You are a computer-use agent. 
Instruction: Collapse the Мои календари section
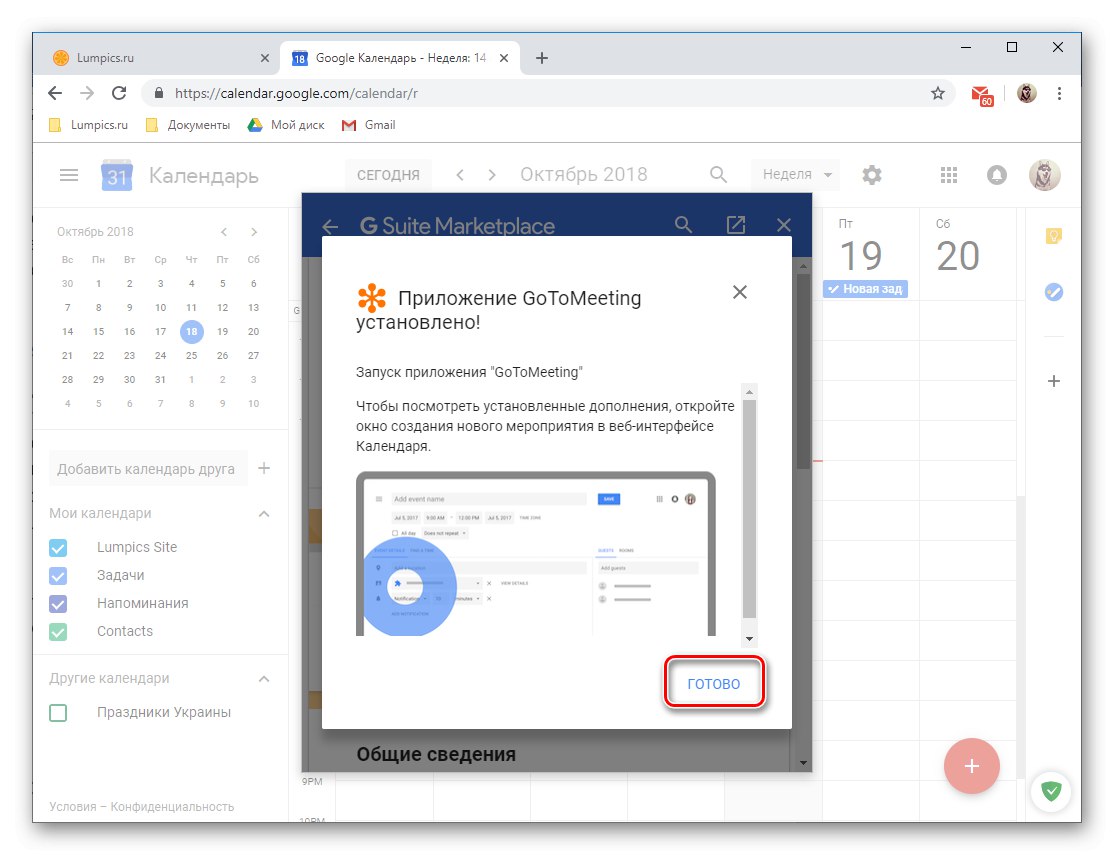tap(263, 513)
